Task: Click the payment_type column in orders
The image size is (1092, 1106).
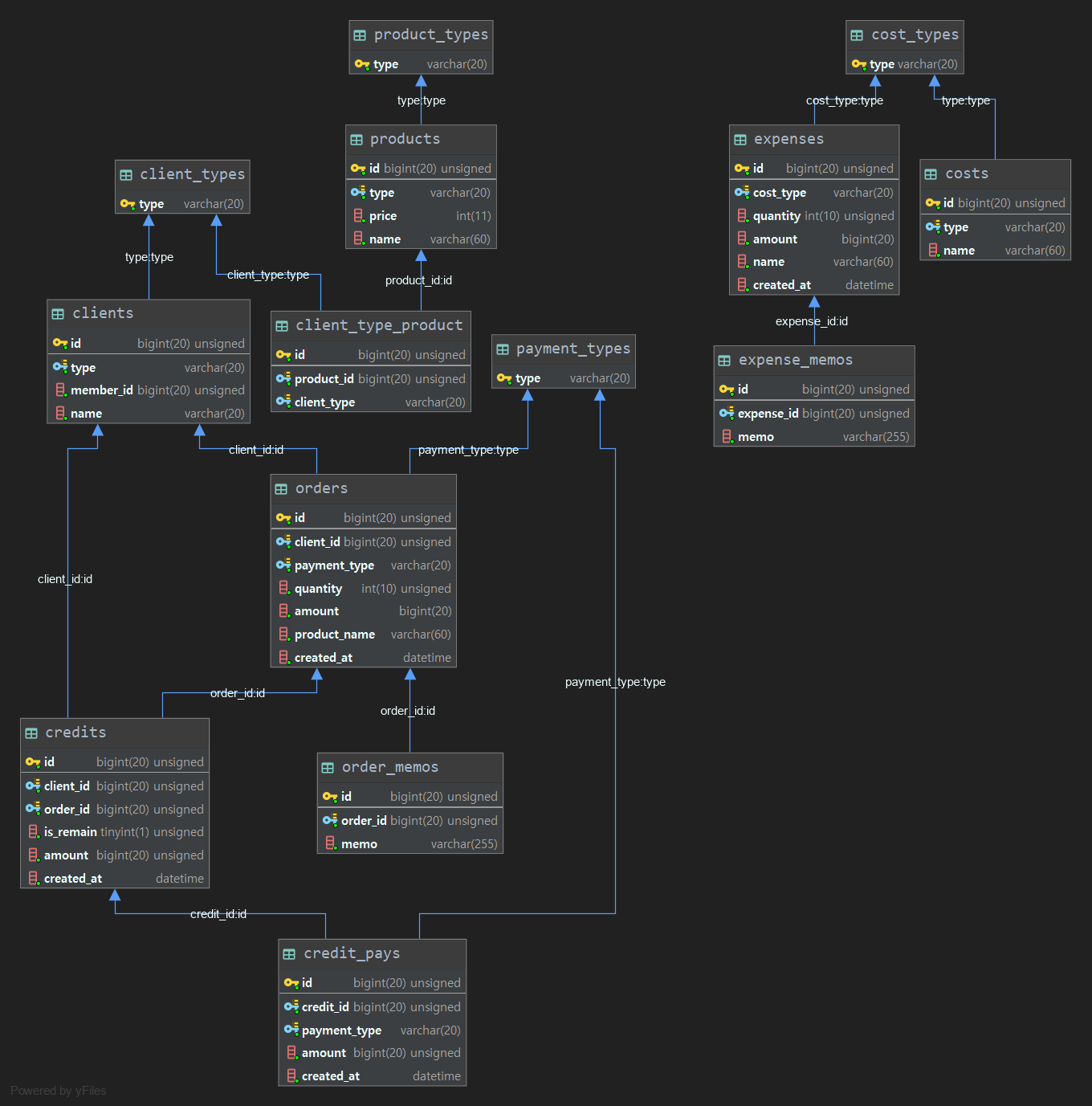Action: click(x=364, y=565)
